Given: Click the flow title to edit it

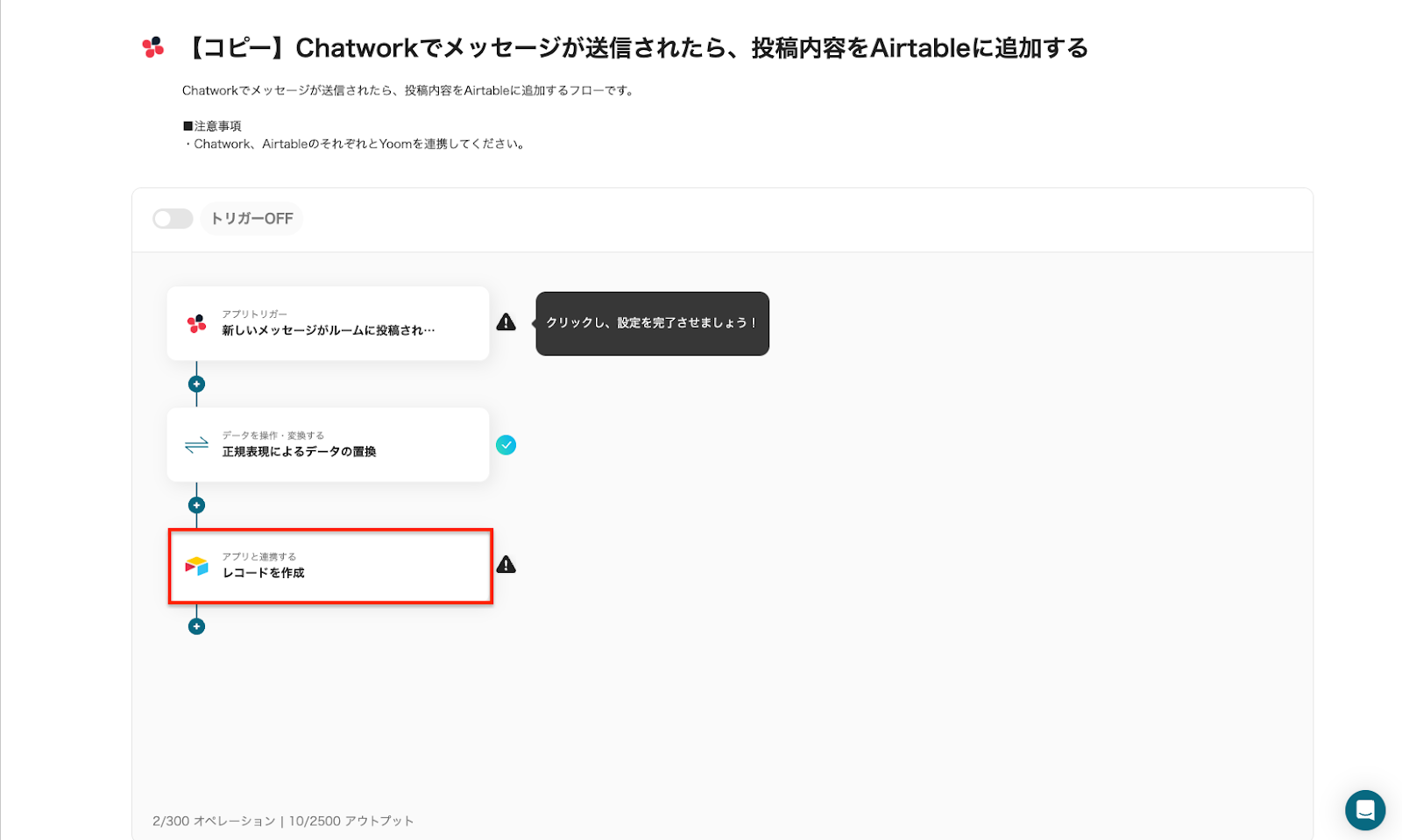Looking at the screenshot, I should 638,48.
